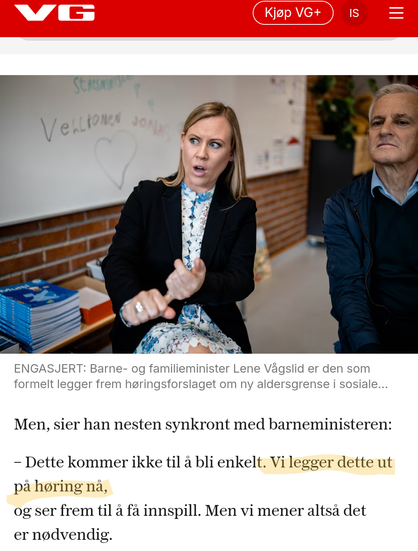The width and height of the screenshot is (418, 551).
Task: Click the gray-haired man in the photo
Action: tap(372, 218)
